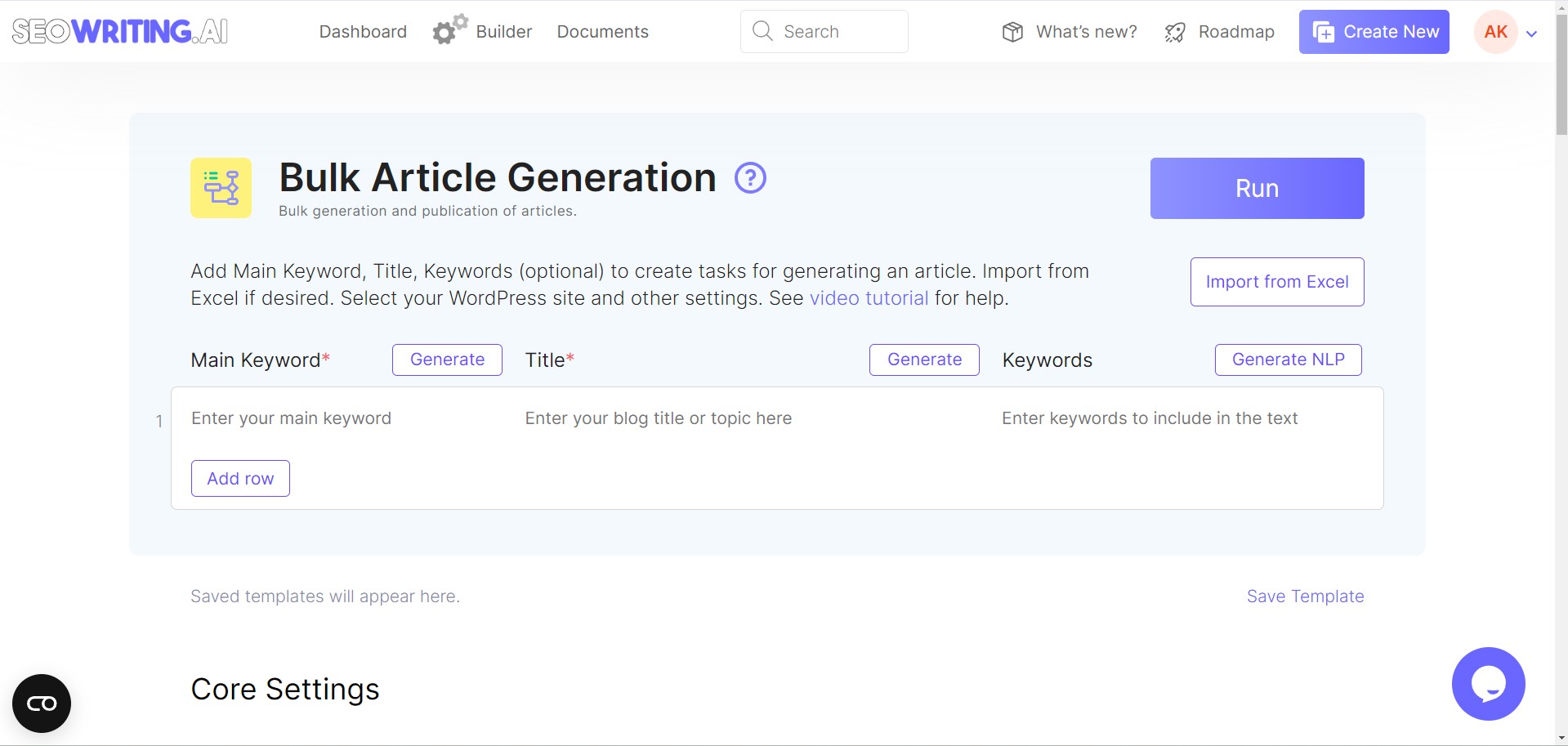Click the black accessibility widget button

[x=42, y=704]
